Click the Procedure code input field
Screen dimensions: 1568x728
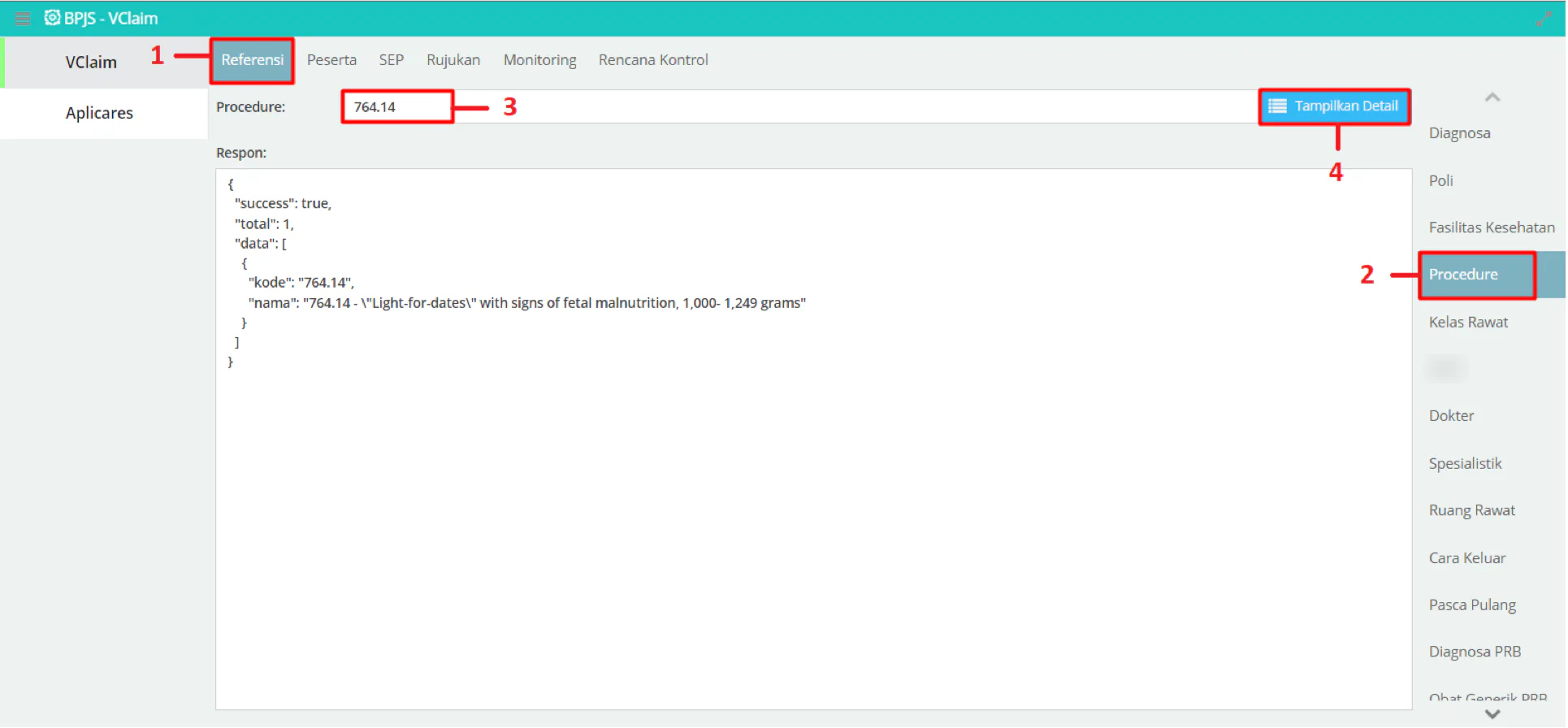(x=397, y=107)
